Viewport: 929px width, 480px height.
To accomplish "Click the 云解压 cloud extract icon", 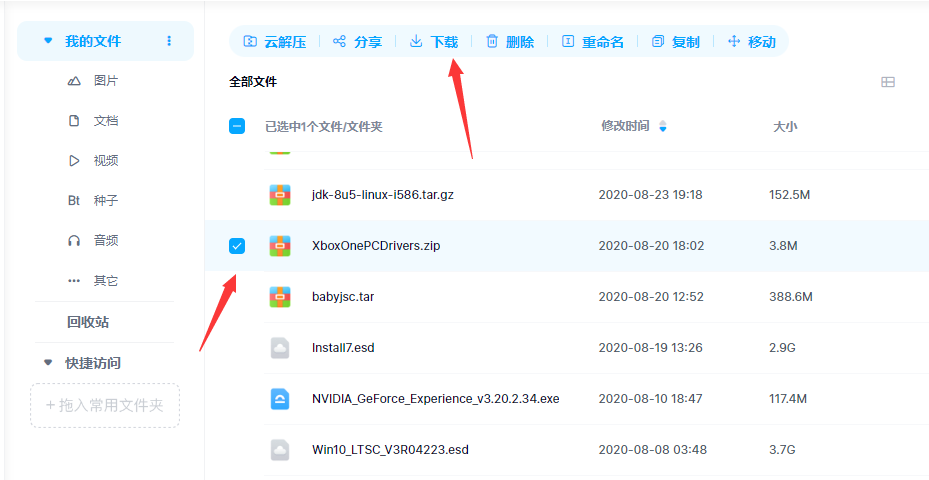I will pyautogui.click(x=250, y=42).
